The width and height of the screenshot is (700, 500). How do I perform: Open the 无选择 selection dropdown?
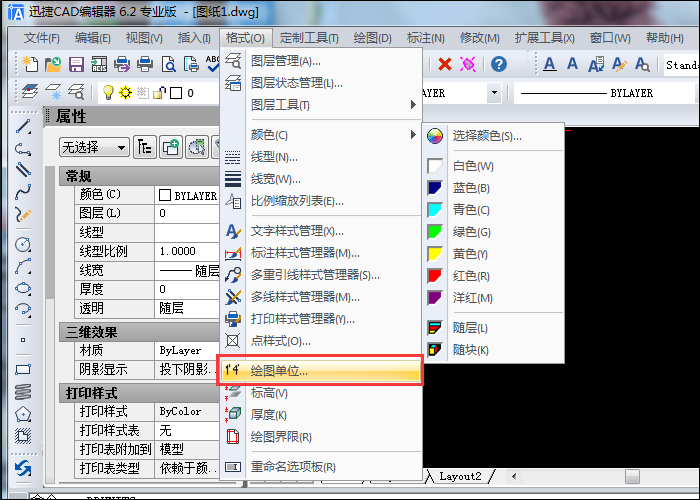pyautogui.click(x=94, y=147)
